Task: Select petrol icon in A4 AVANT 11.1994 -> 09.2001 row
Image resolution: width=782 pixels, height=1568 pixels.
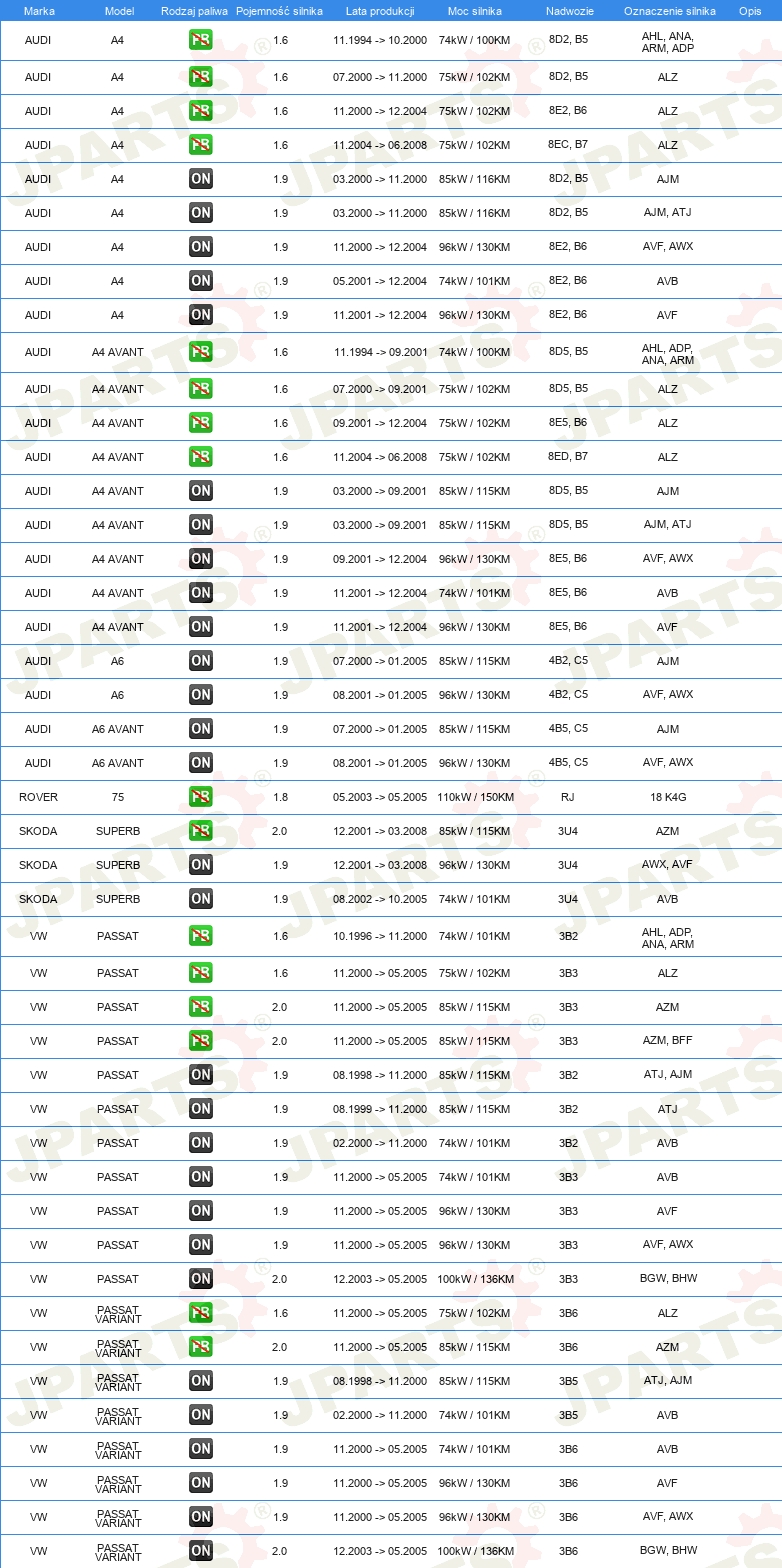Action: pyautogui.click(x=201, y=352)
